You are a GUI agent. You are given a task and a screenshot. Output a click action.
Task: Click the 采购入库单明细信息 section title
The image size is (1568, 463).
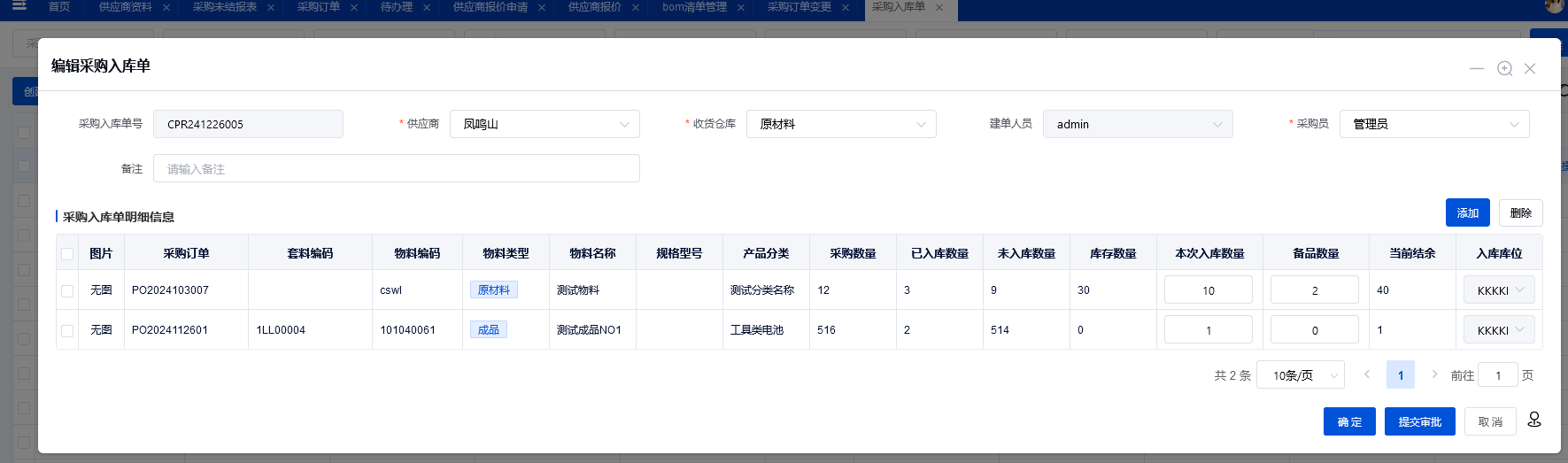point(119,217)
